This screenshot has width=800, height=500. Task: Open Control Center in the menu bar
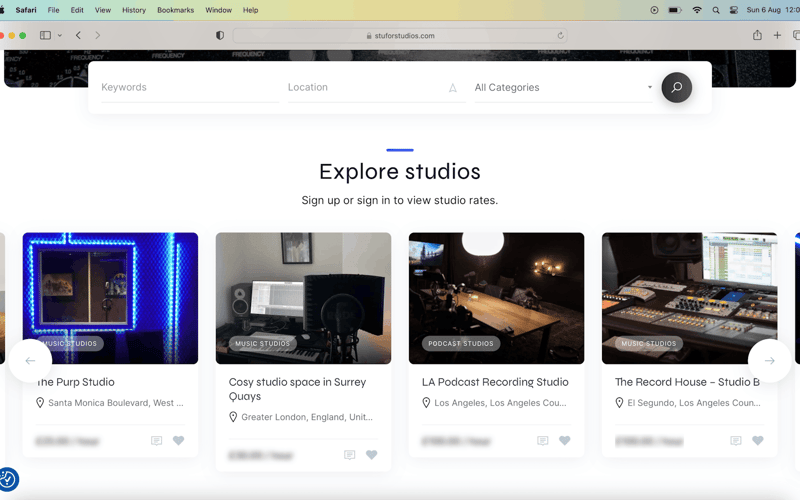[x=734, y=10]
